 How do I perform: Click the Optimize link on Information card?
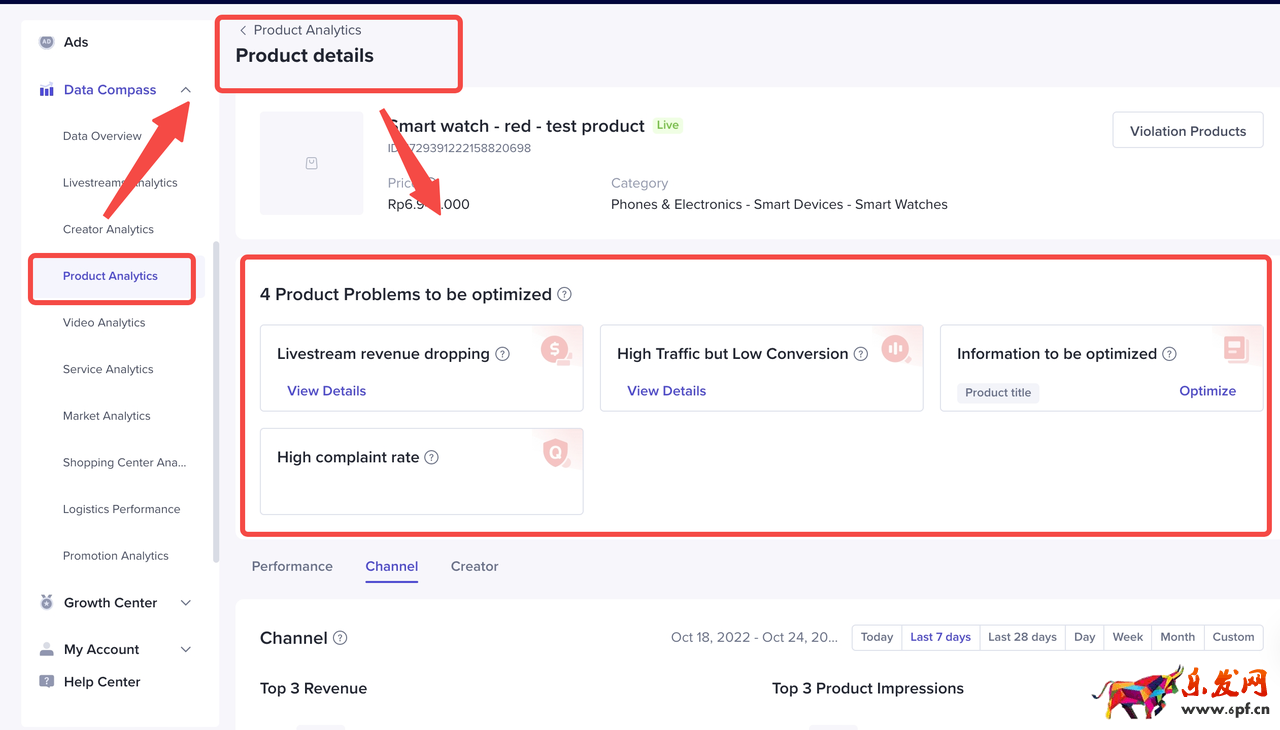point(1207,391)
